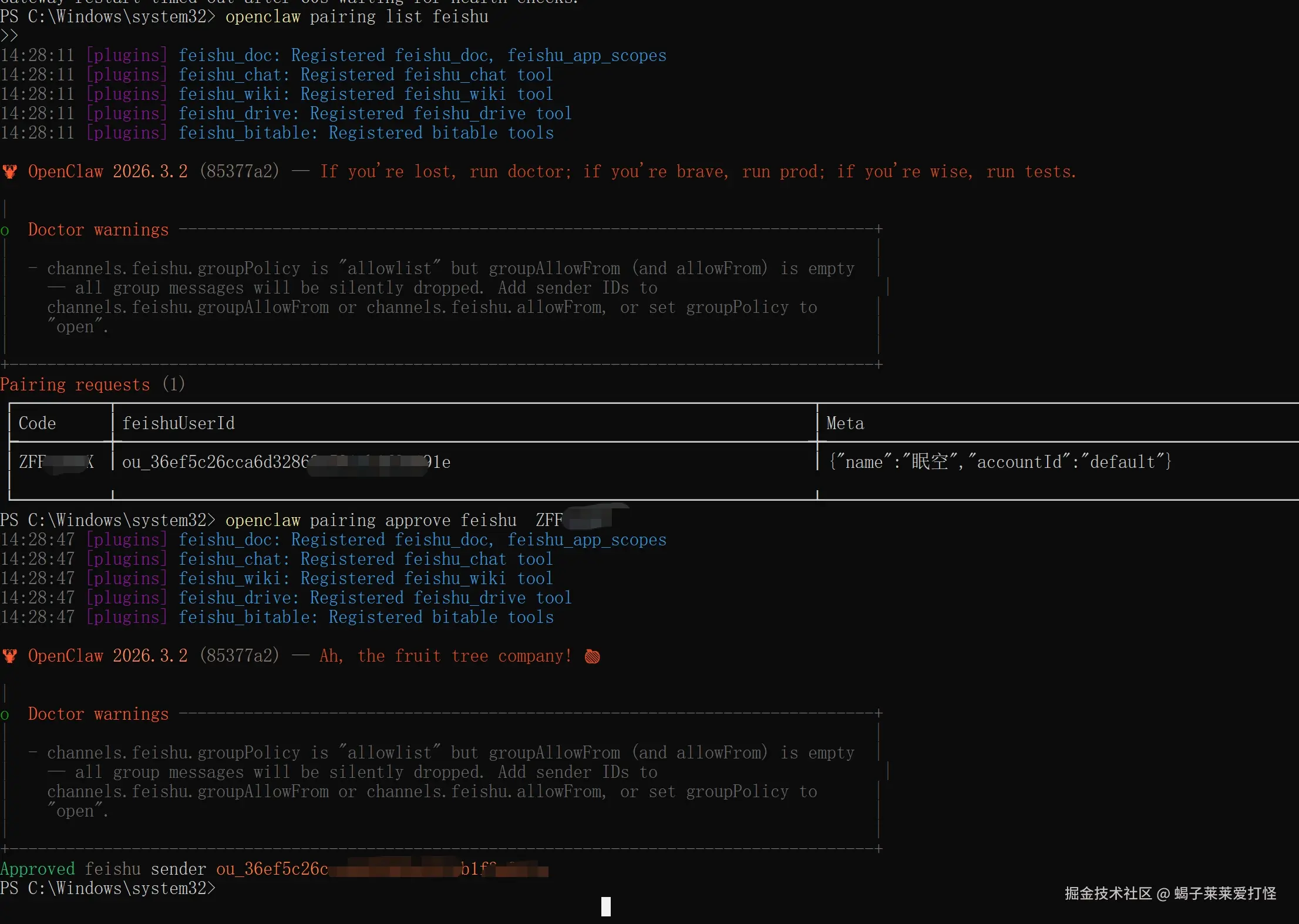Click the "@" symbol in the watermark
1299x924 pixels.
pos(1163,894)
